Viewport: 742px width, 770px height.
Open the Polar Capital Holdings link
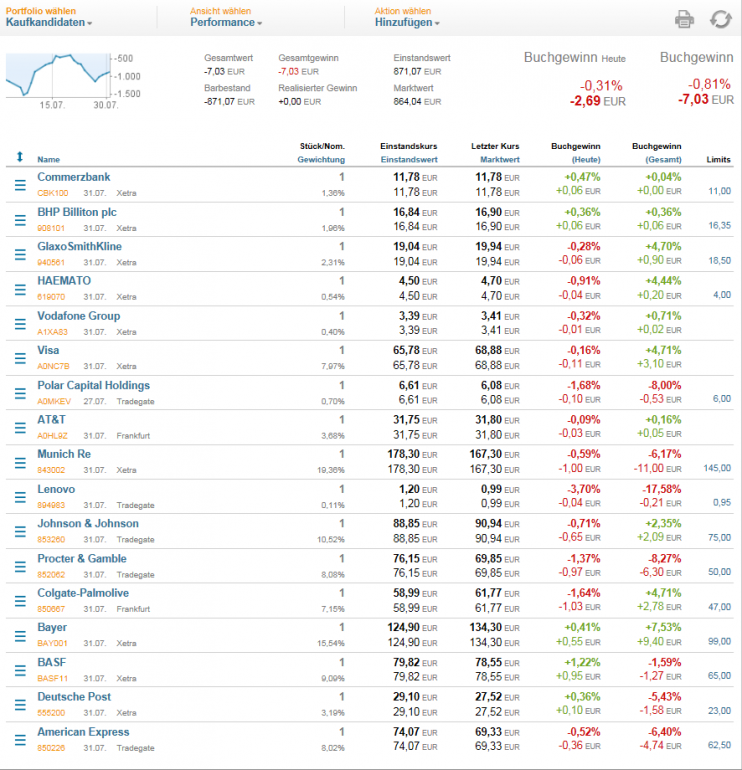tap(93, 385)
